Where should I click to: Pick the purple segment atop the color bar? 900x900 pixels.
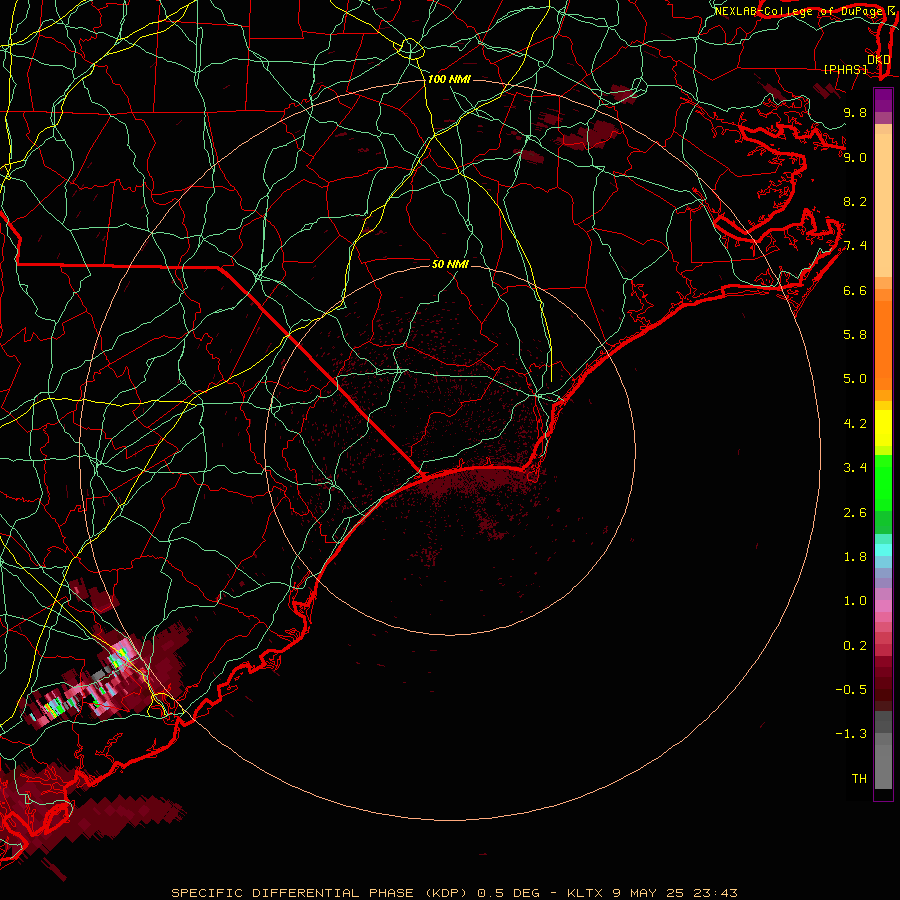pos(883,100)
